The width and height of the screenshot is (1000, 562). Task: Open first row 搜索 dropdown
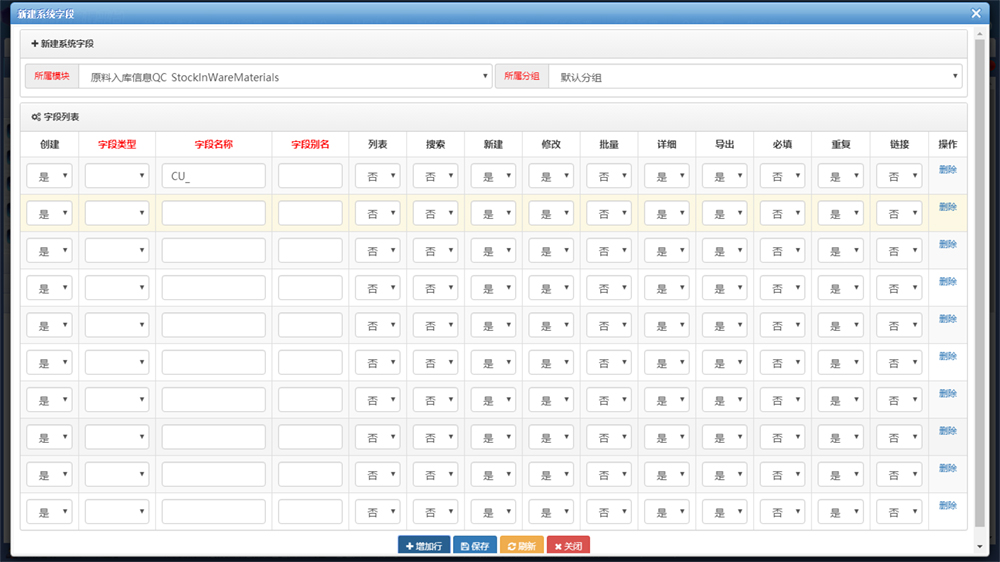tap(436, 176)
